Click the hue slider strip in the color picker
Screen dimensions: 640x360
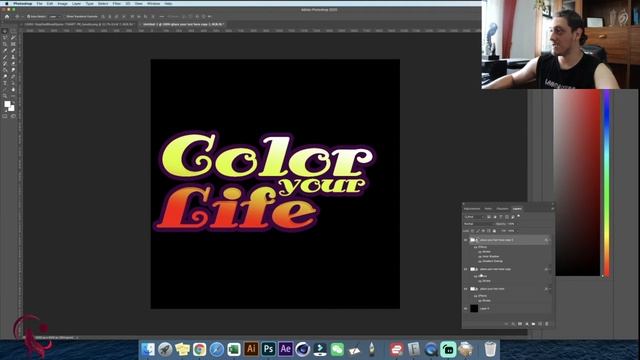pyautogui.click(x=607, y=183)
